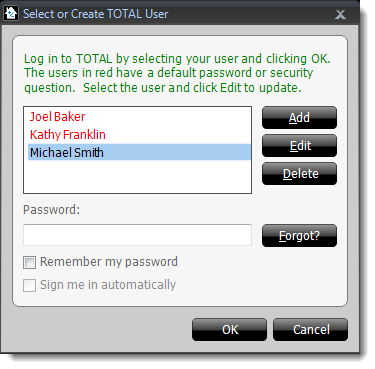
Task: Click the green login instruction text
Action: click(177, 73)
